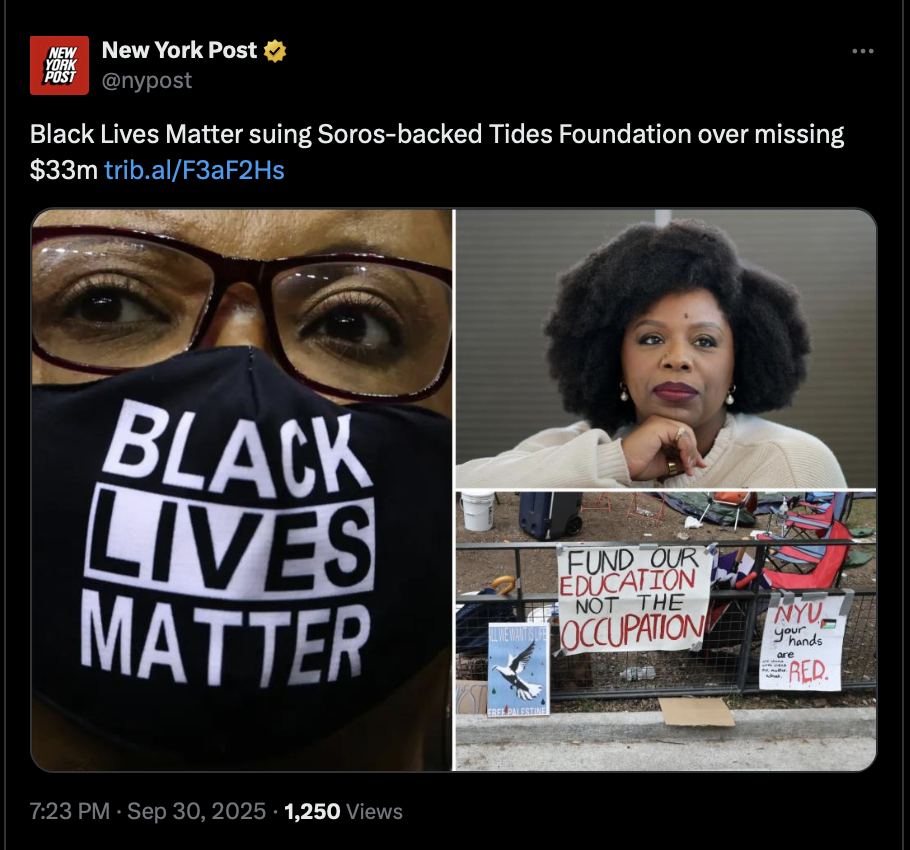This screenshot has width=910, height=850.
Task: Open the three-dot more options menu
Action: pos(862,52)
